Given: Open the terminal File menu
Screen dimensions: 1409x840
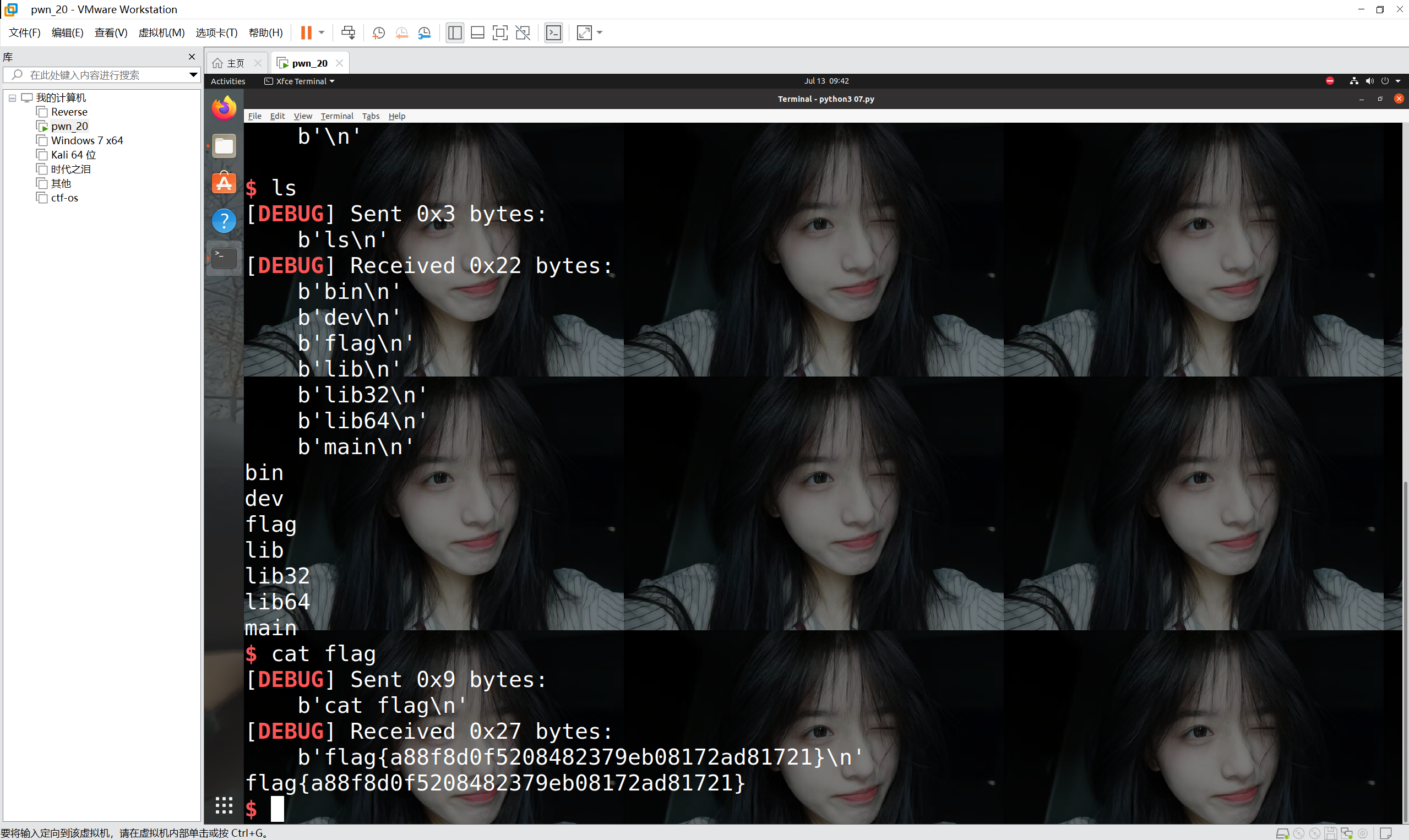Looking at the screenshot, I should click(255, 116).
